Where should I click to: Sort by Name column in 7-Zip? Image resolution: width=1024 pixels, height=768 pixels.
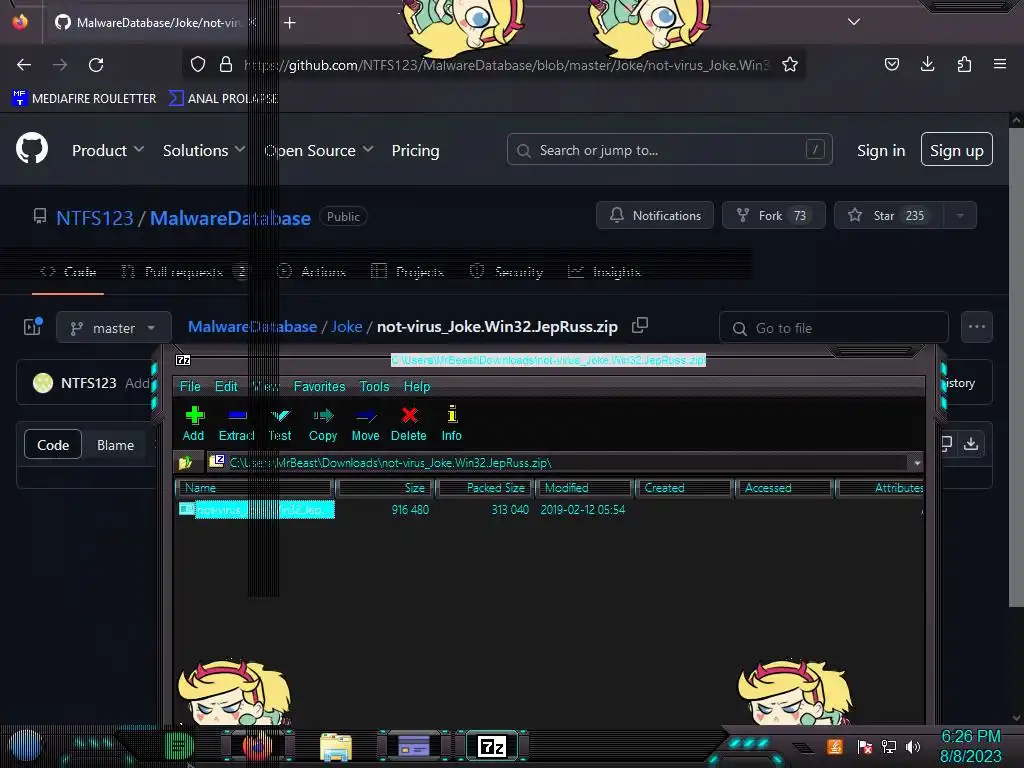pos(255,488)
